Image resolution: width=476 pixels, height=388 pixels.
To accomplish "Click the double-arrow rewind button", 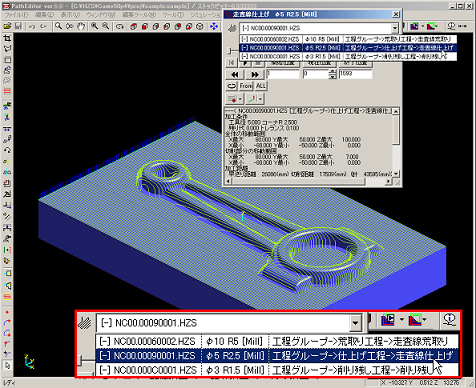I will tap(235, 74).
